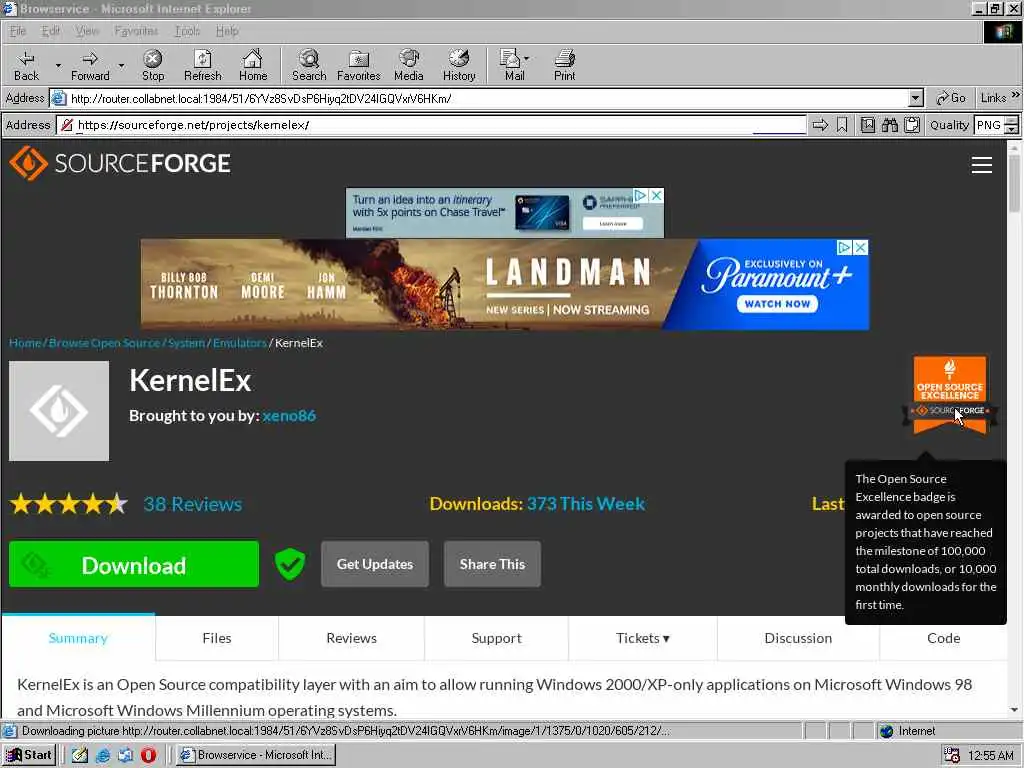Viewport: 1024px width, 768px height.
Task: Go to the Home page icon
Action: tap(253, 65)
